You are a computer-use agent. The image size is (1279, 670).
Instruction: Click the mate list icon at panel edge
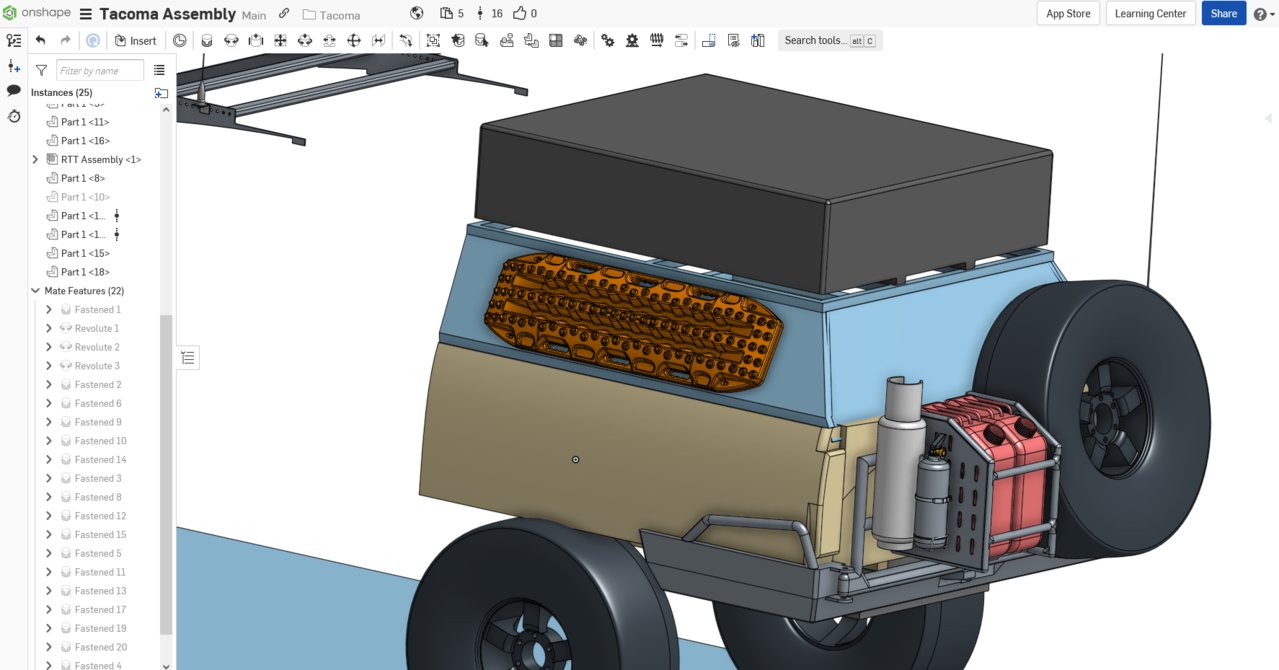[188, 357]
